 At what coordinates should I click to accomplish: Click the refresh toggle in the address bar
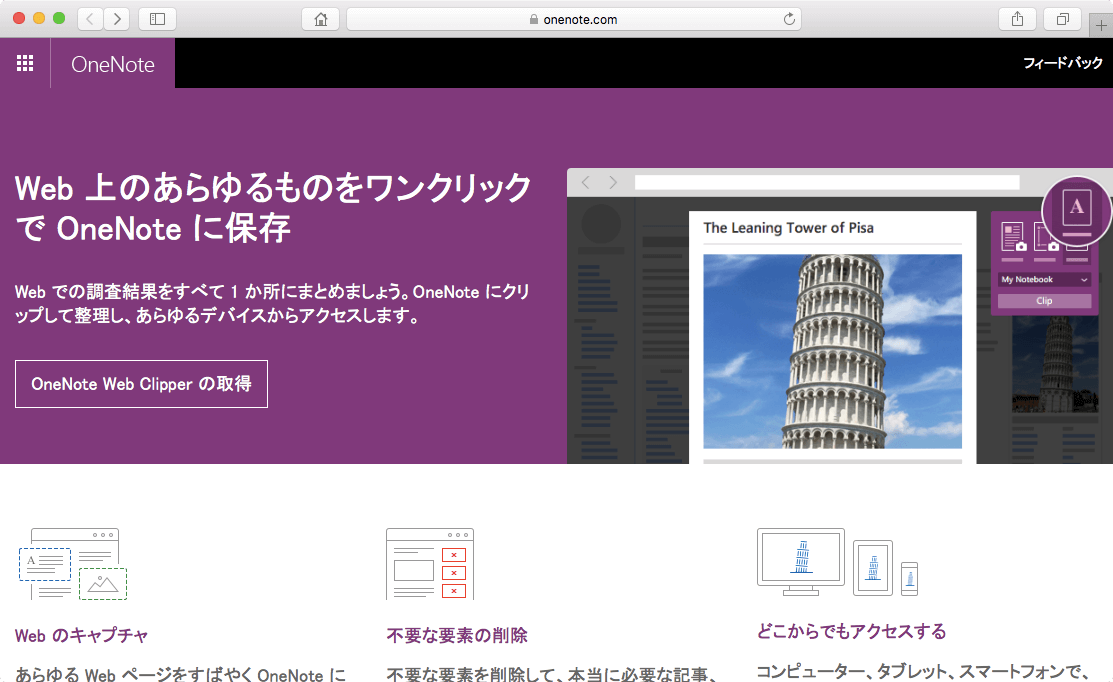click(789, 18)
